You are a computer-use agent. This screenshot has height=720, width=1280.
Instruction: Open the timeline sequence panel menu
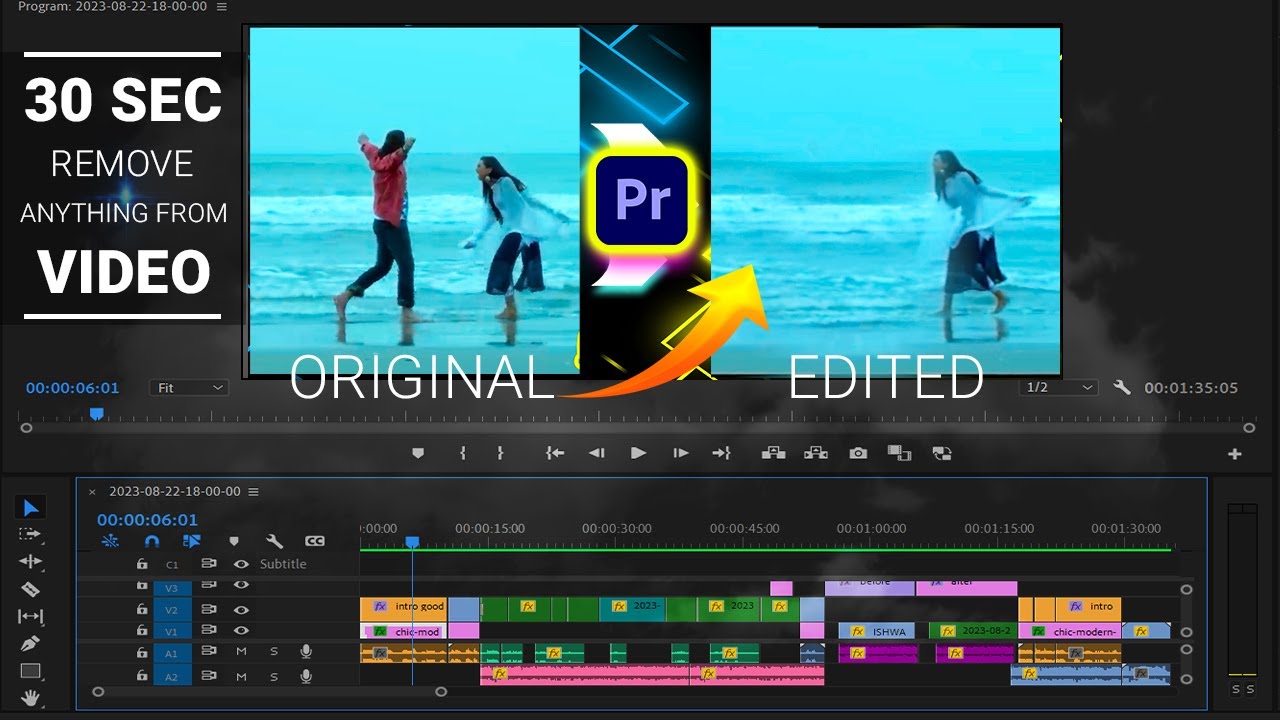click(x=253, y=492)
